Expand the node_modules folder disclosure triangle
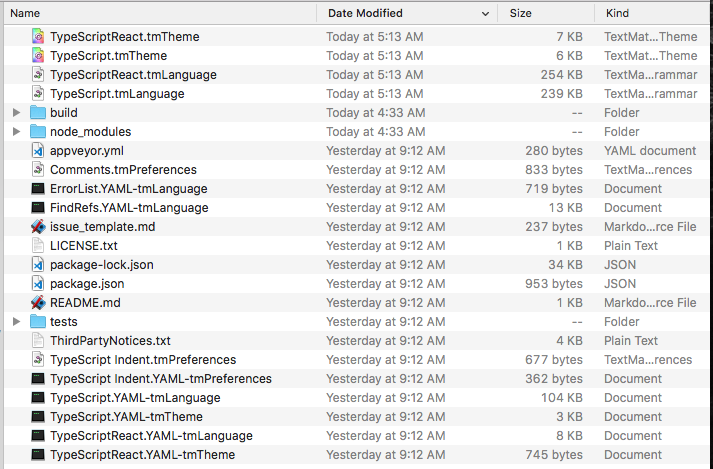Viewport: 713px width, 469px height. tap(16, 131)
